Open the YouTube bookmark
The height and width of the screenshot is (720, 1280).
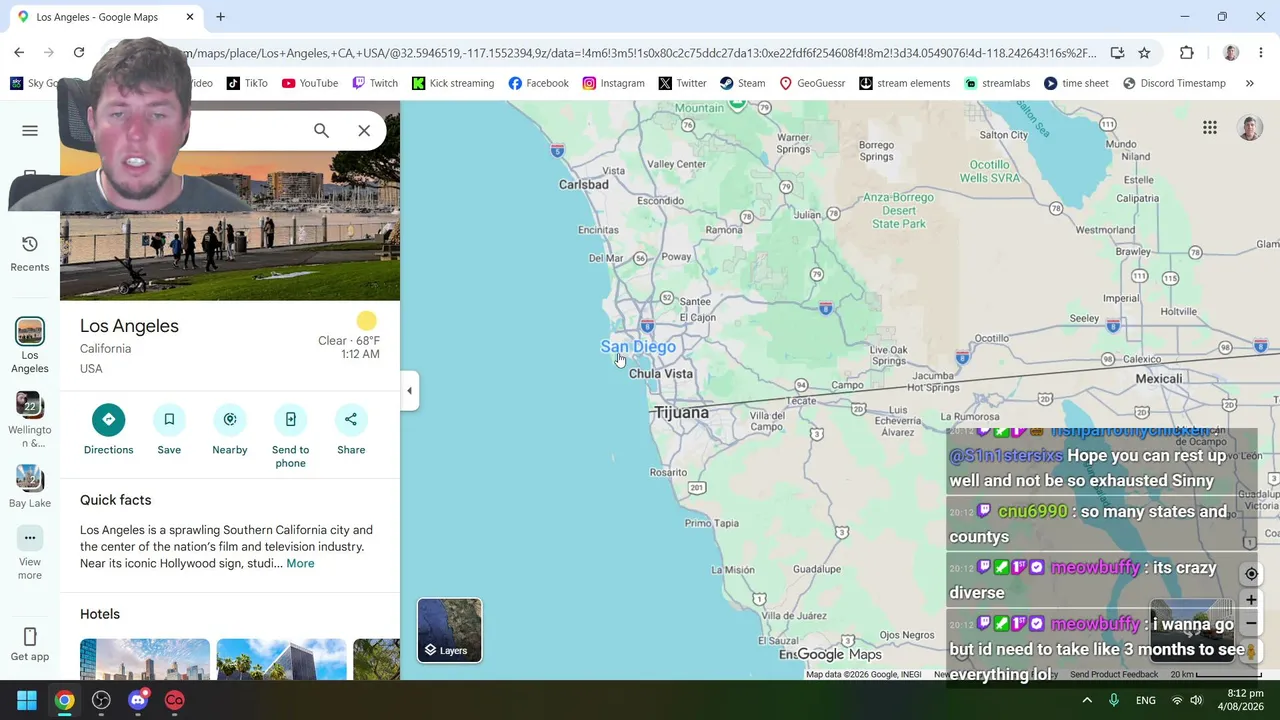click(x=310, y=83)
